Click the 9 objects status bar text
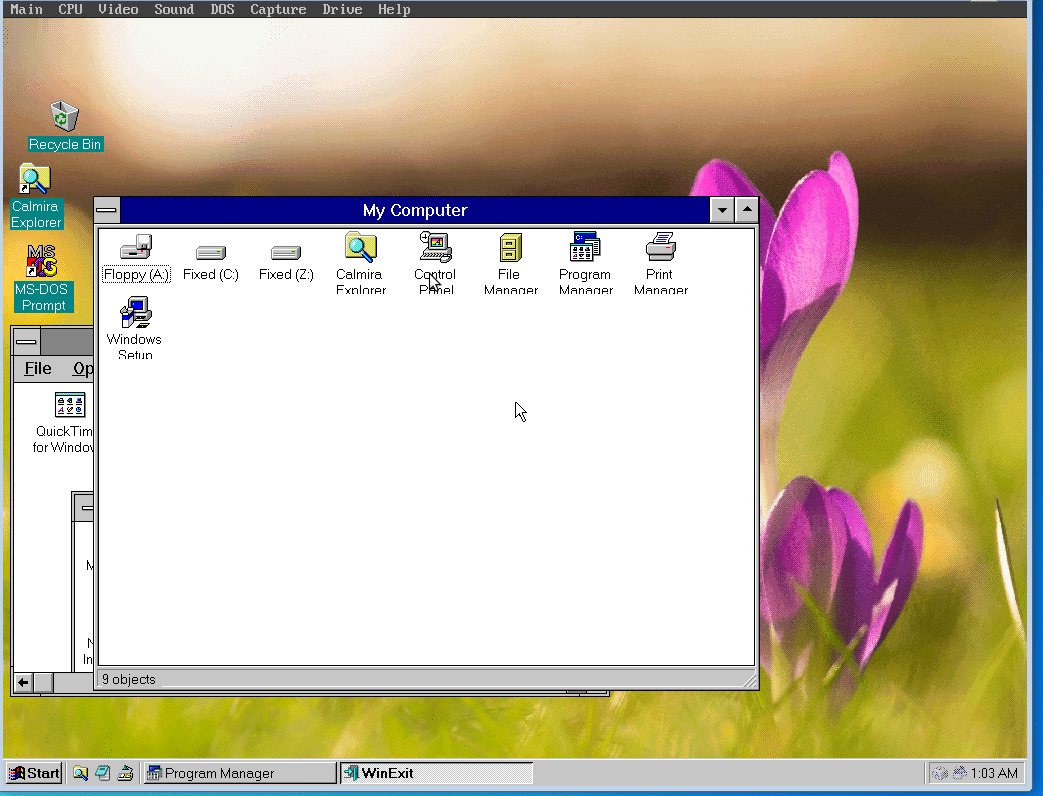The width and height of the screenshot is (1043, 796). pos(129,679)
